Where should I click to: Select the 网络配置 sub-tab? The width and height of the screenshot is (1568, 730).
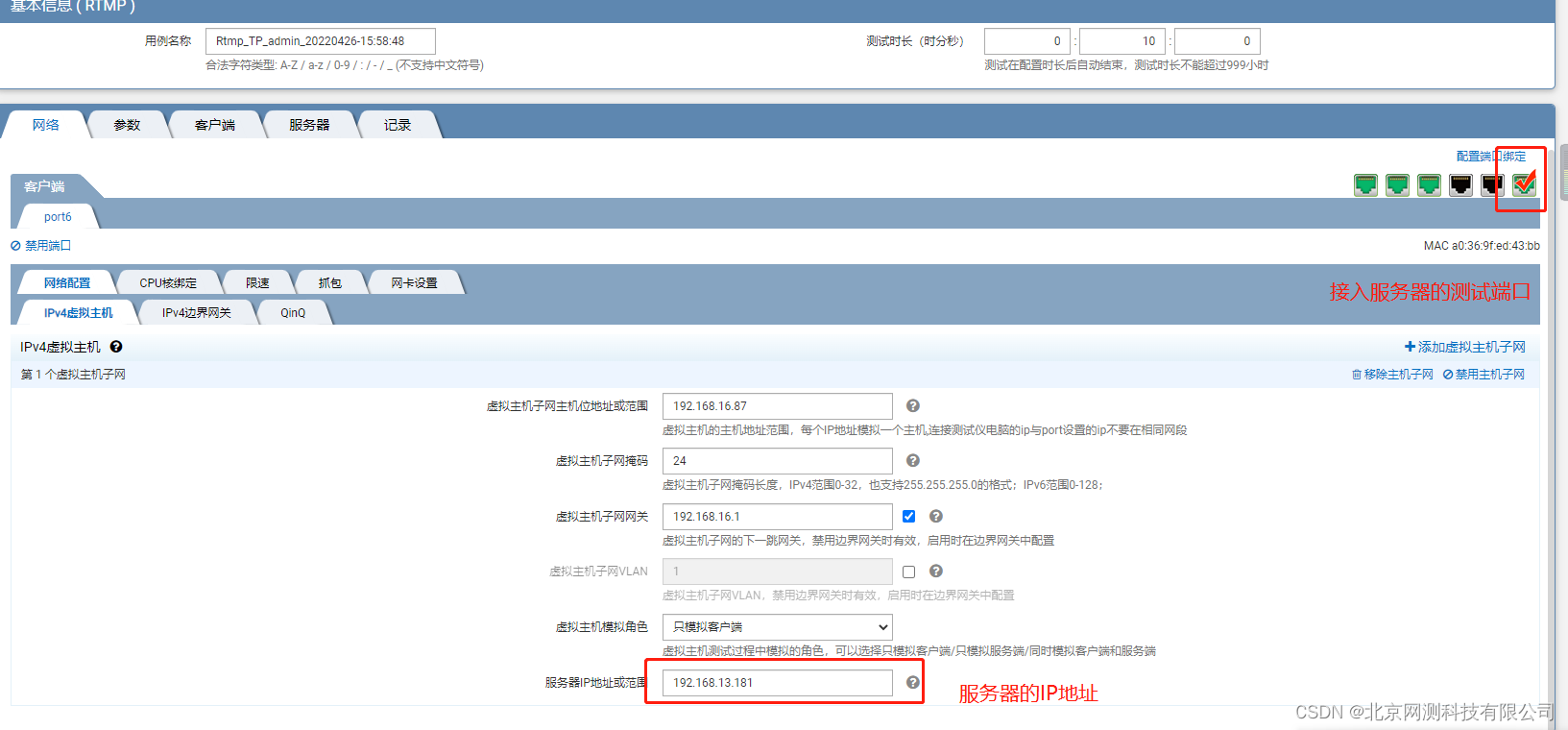pos(67,283)
